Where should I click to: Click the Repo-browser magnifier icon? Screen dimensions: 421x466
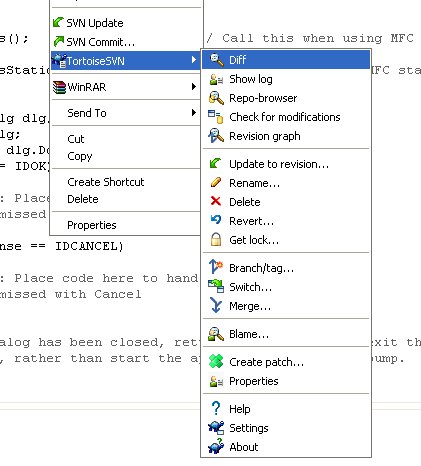(216, 98)
